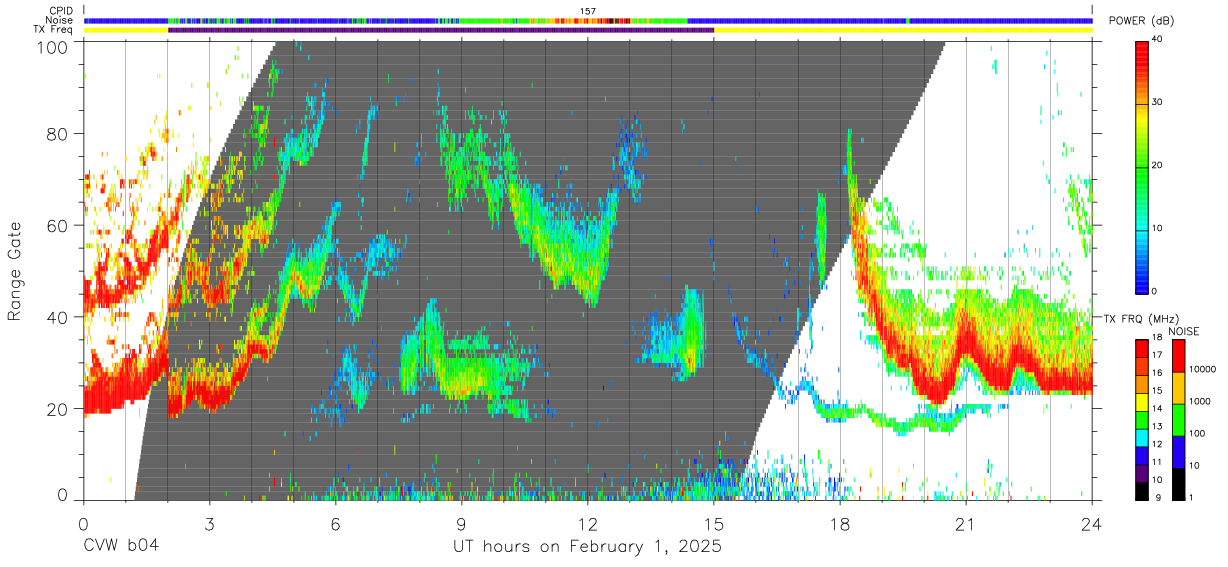Click the CPID value 157
Image resolution: width=1228 pixels, height=567 pixels.
coord(588,11)
